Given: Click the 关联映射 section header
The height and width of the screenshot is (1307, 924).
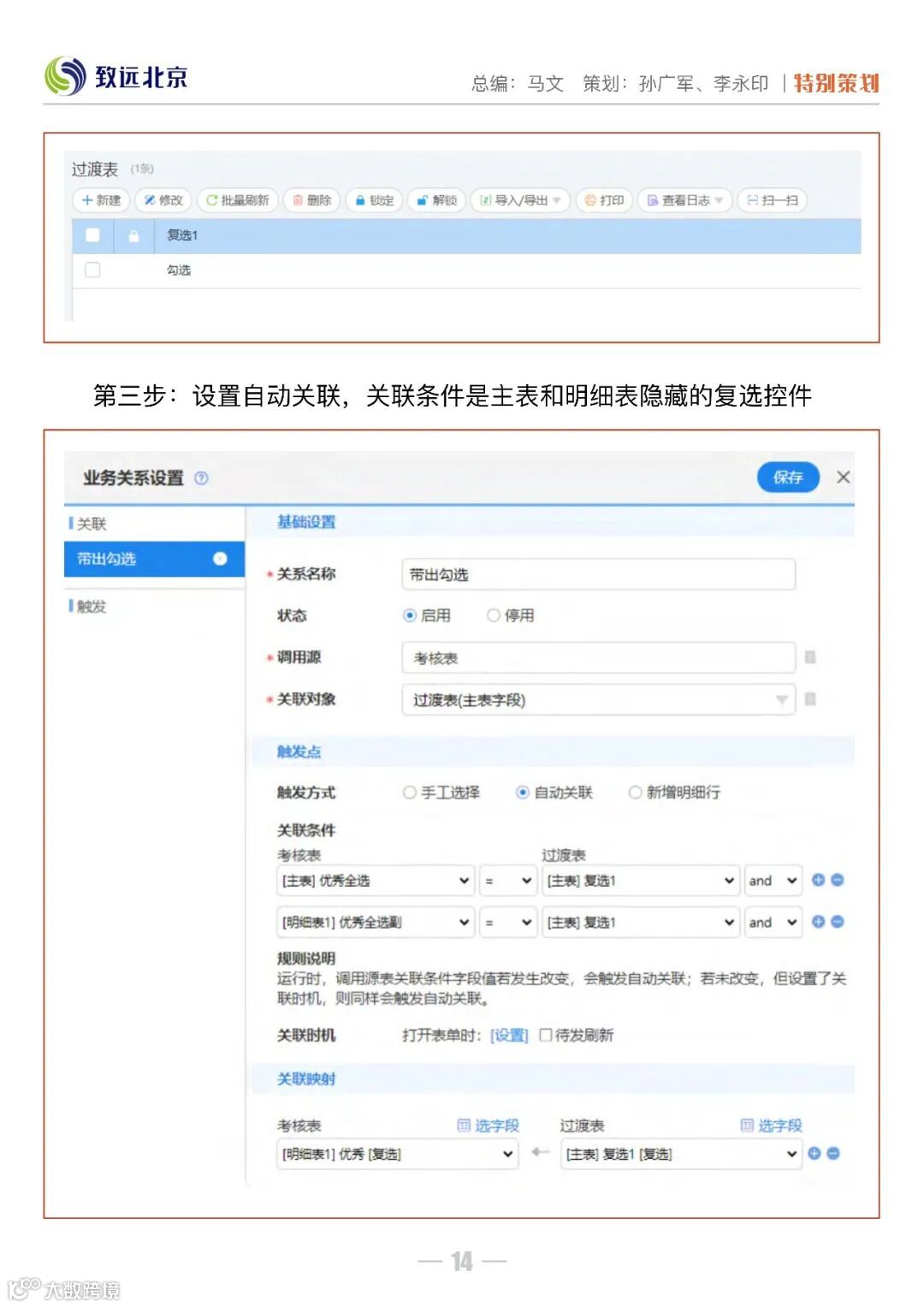Looking at the screenshot, I should pyautogui.click(x=306, y=1079).
